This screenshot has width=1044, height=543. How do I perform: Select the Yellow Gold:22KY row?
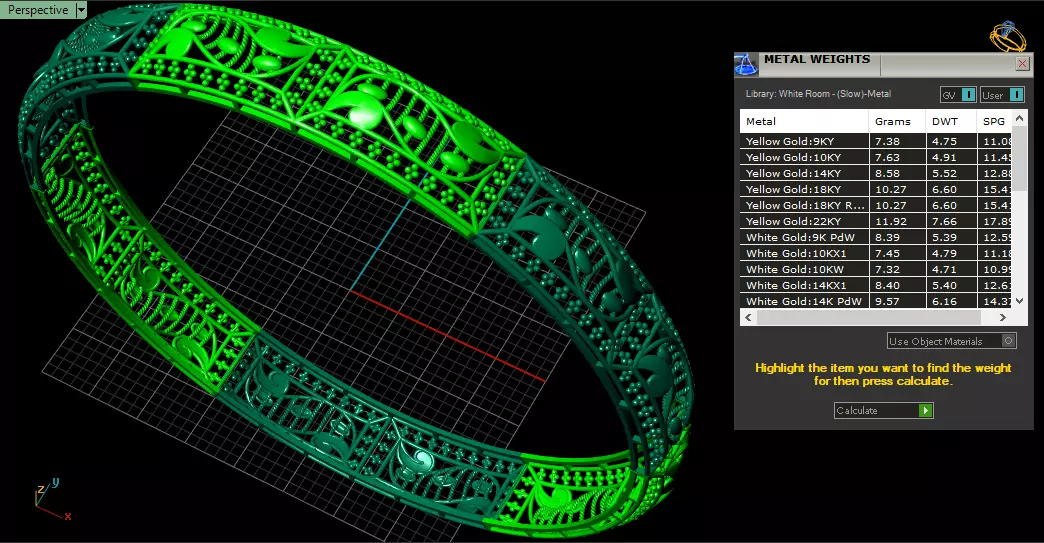[876, 221]
